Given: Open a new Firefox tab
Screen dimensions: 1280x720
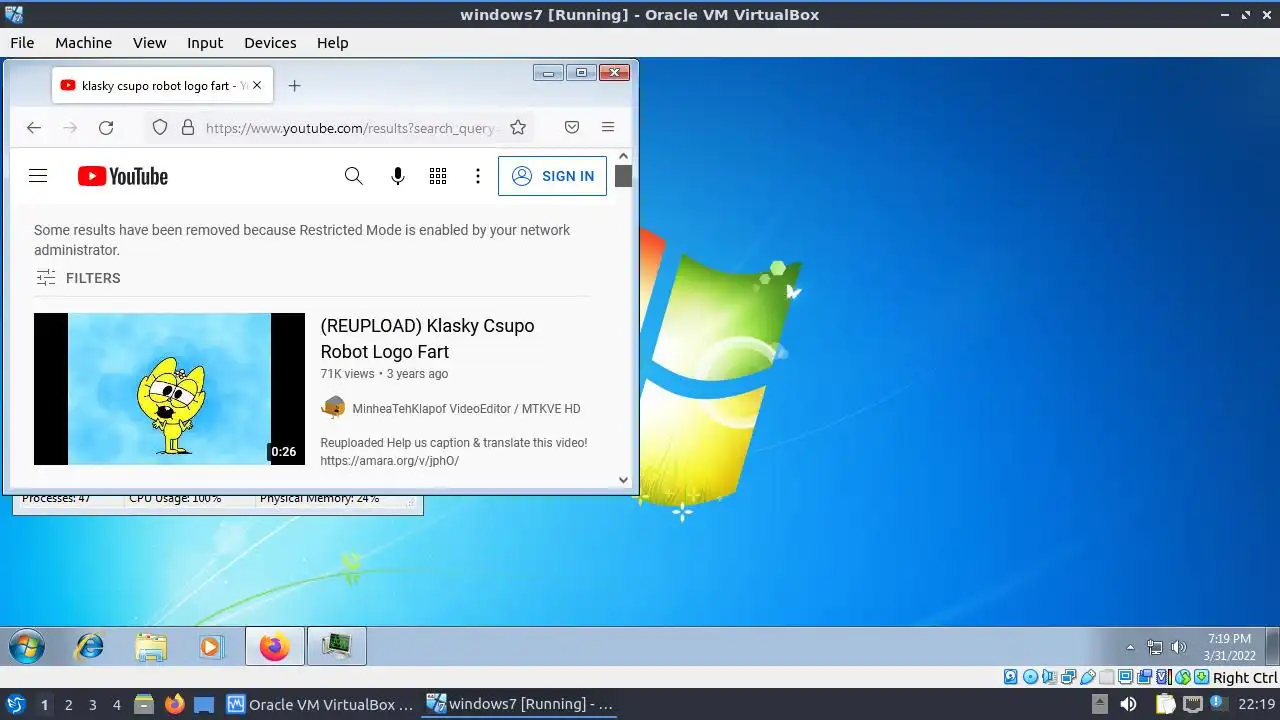Looking at the screenshot, I should (x=294, y=86).
